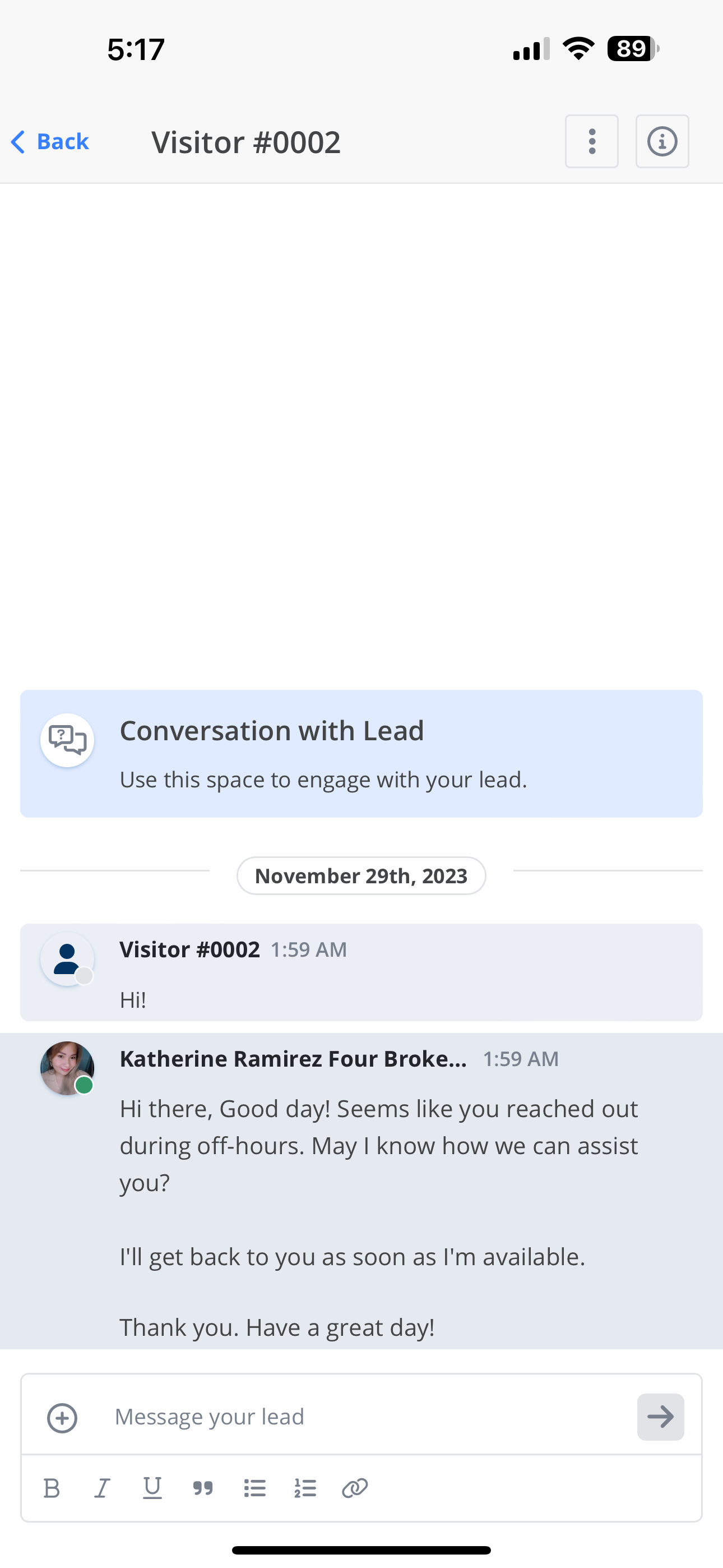This screenshot has width=723, height=1568.
Task: Send message with arrow button
Action: point(660,1417)
